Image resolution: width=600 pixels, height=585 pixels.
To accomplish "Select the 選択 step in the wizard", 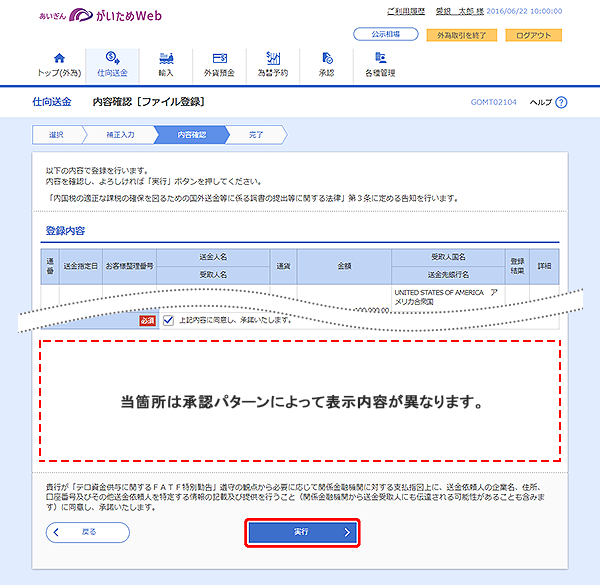I will click(56, 135).
